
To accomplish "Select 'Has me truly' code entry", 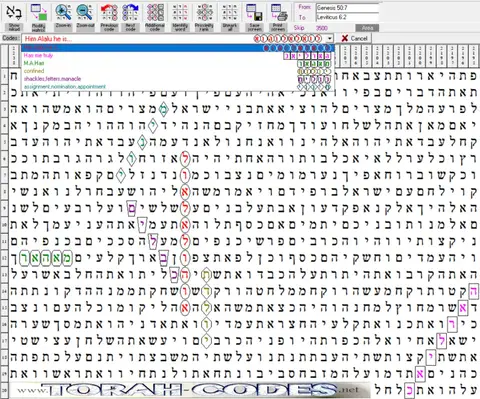I will click(178, 56).
